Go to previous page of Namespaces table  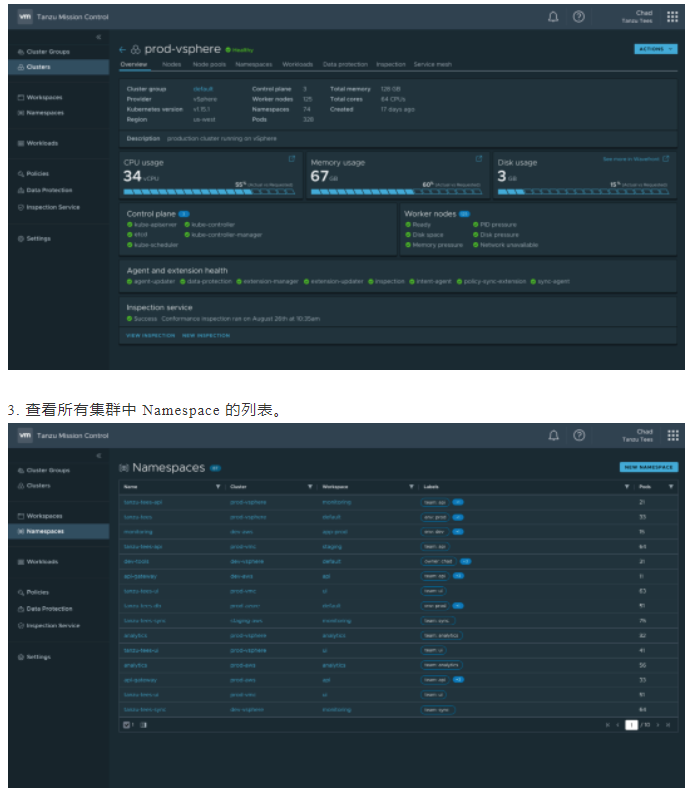tap(617, 725)
